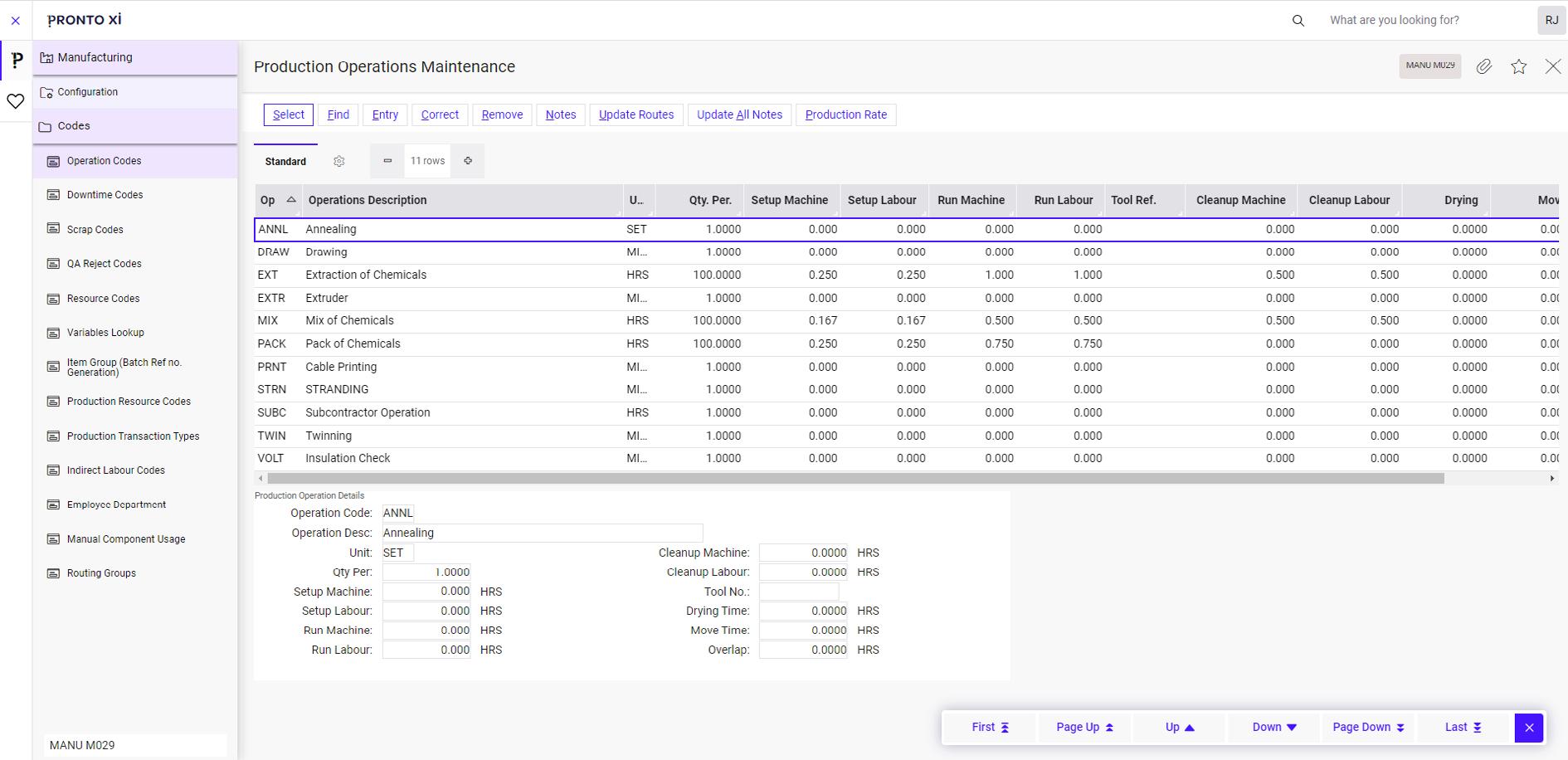The width and height of the screenshot is (1568, 760).
Task: Move Down one row button
Action: point(1273,728)
